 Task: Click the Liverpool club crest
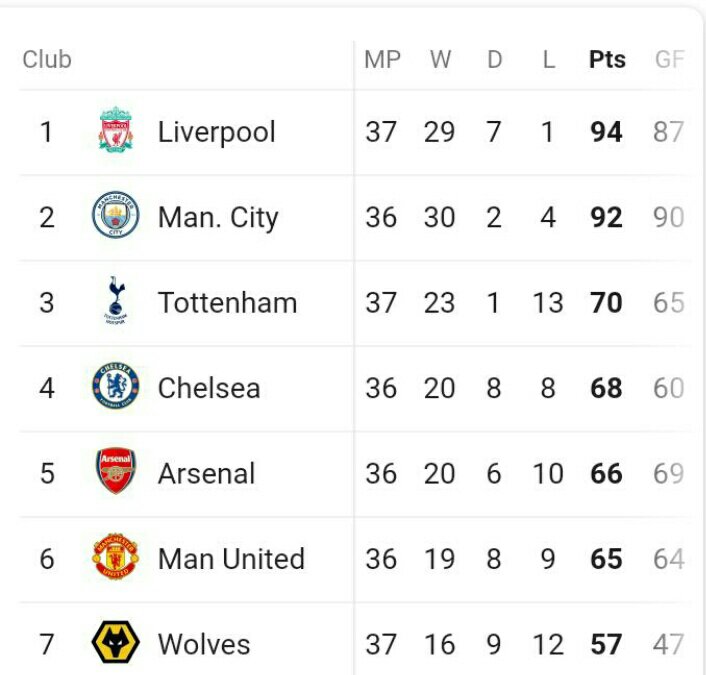(116, 132)
